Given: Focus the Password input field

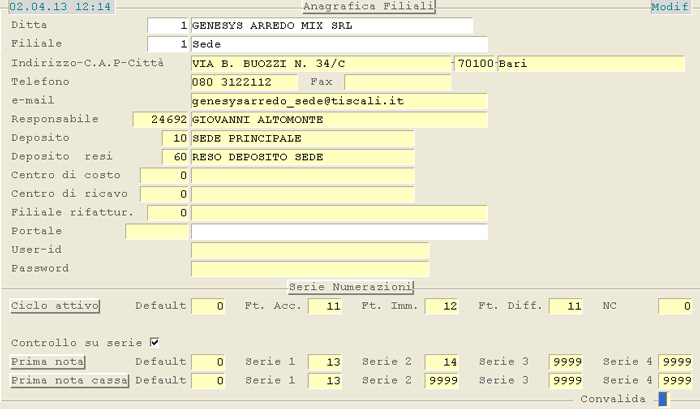Looking at the screenshot, I should [309, 269].
